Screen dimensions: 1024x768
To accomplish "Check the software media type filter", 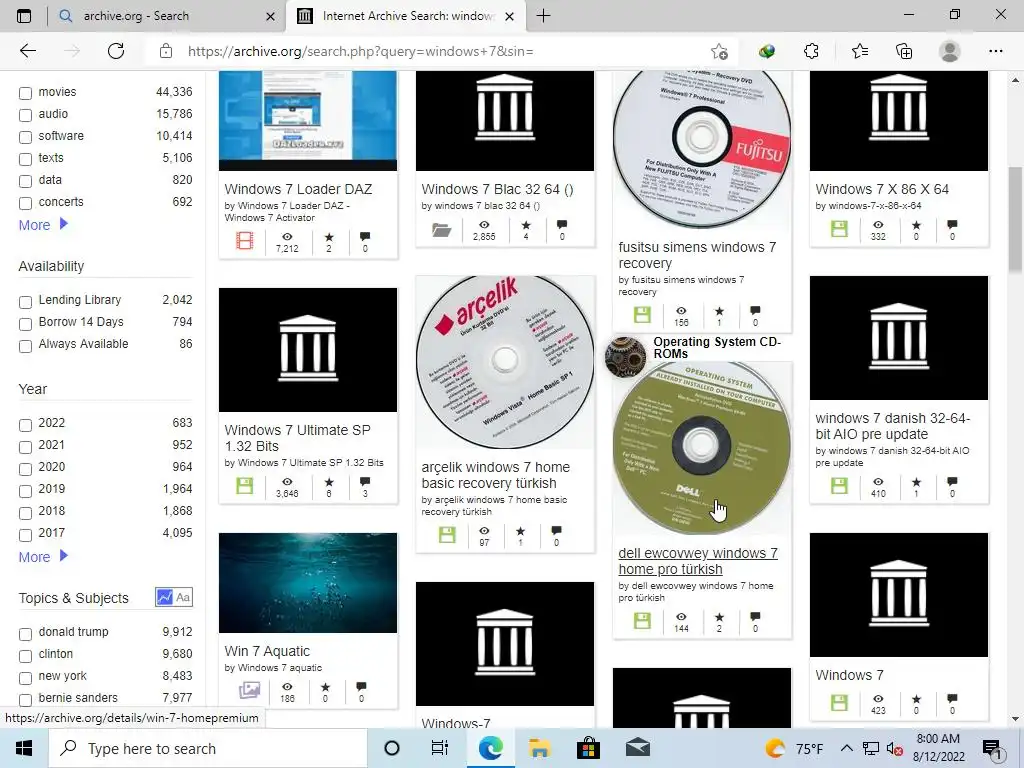I will pos(25,137).
